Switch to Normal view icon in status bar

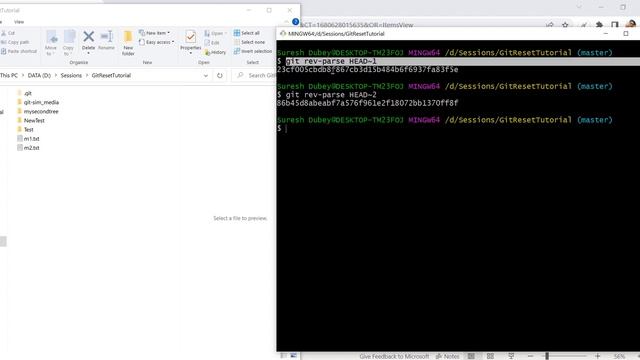click(471, 356)
